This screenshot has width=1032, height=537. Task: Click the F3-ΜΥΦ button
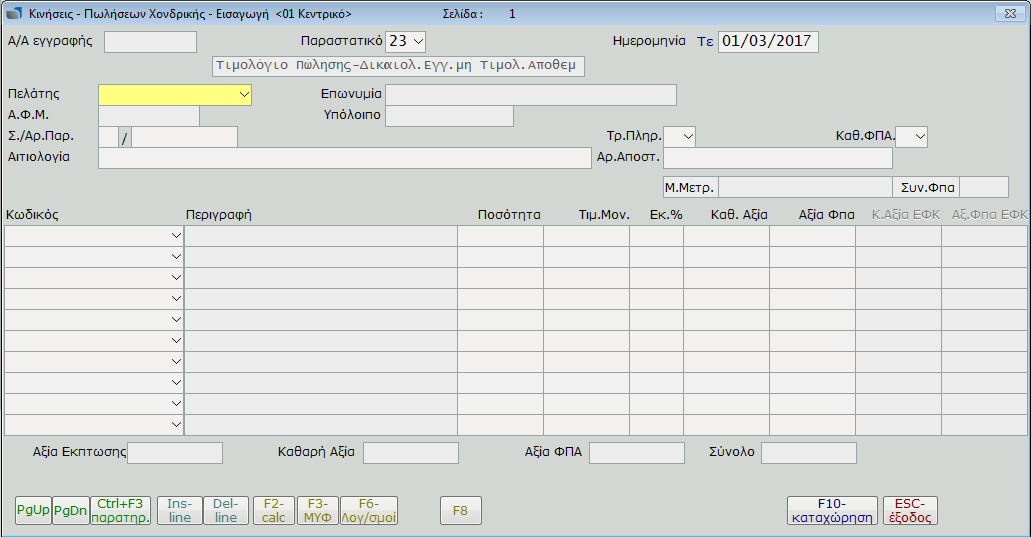[317, 510]
